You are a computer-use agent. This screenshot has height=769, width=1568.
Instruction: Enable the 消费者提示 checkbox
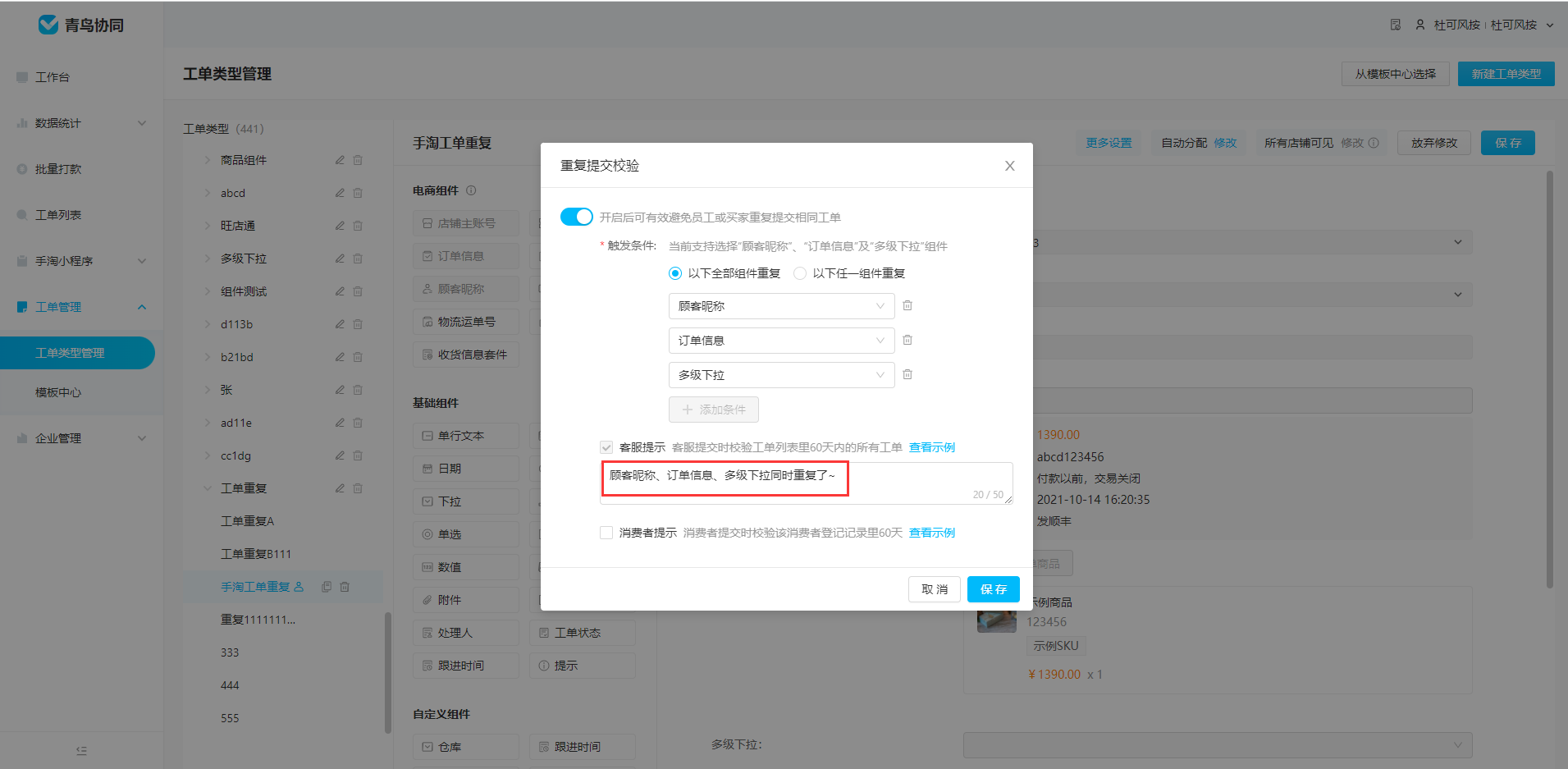pyautogui.click(x=606, y=533)
